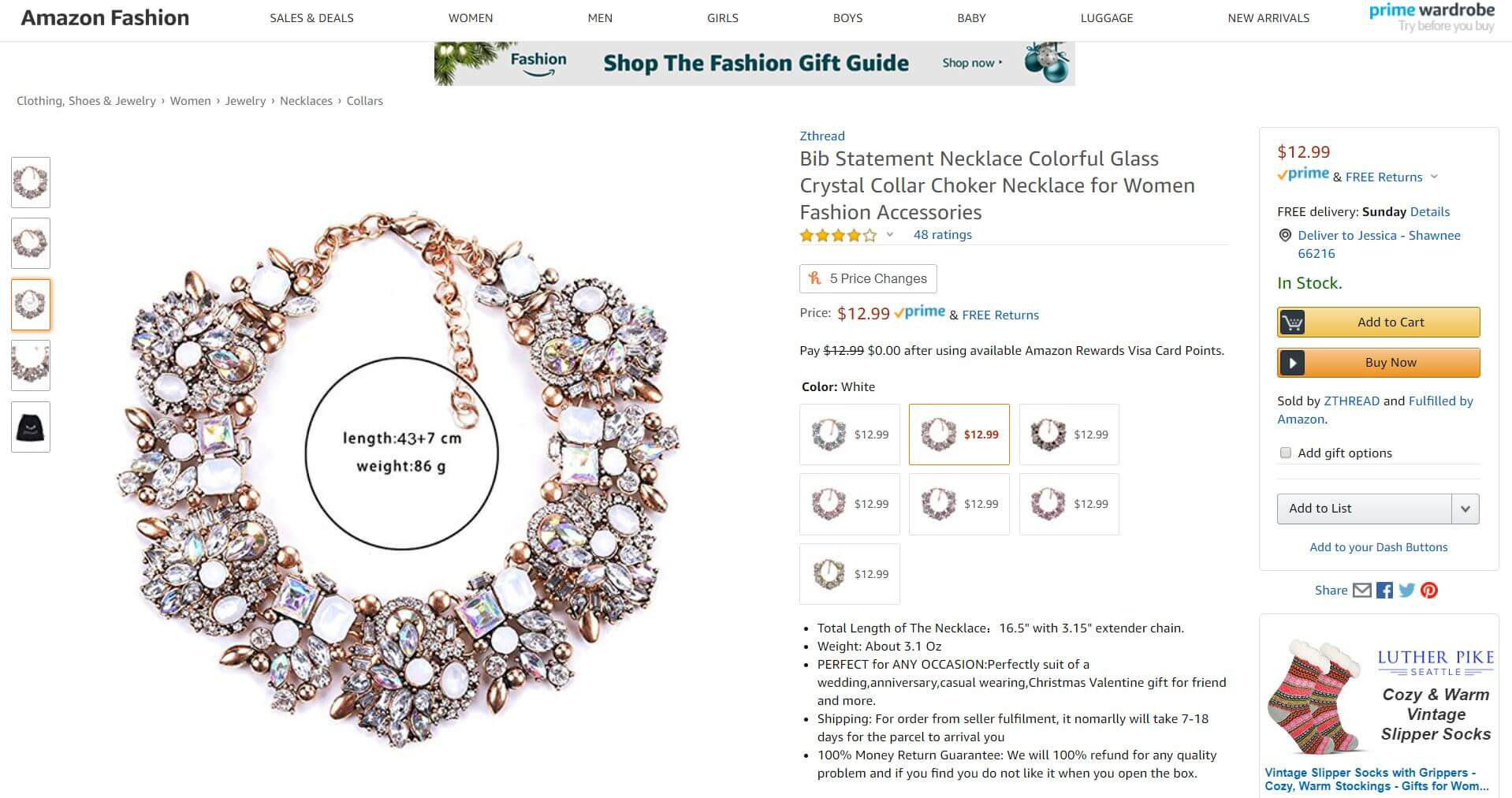This screenshot has width=1512, height=798.
Task: Click the deliver-to location pin icon
Action: (x=1285, y=235)
